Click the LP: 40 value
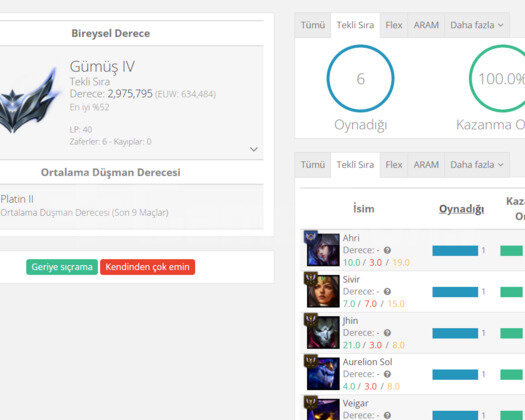Image resolution: width=525 pixels, height=420 pixels. click(81, 129)
